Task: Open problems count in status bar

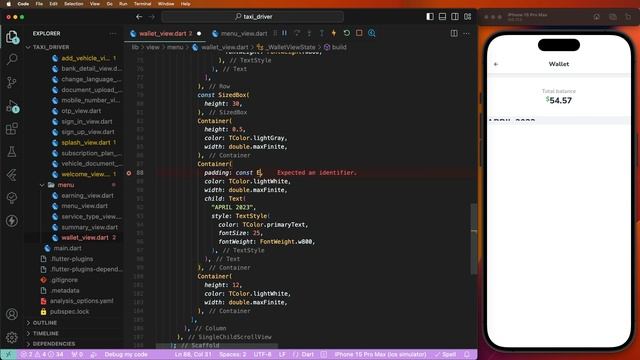Action: pos(42,354)
